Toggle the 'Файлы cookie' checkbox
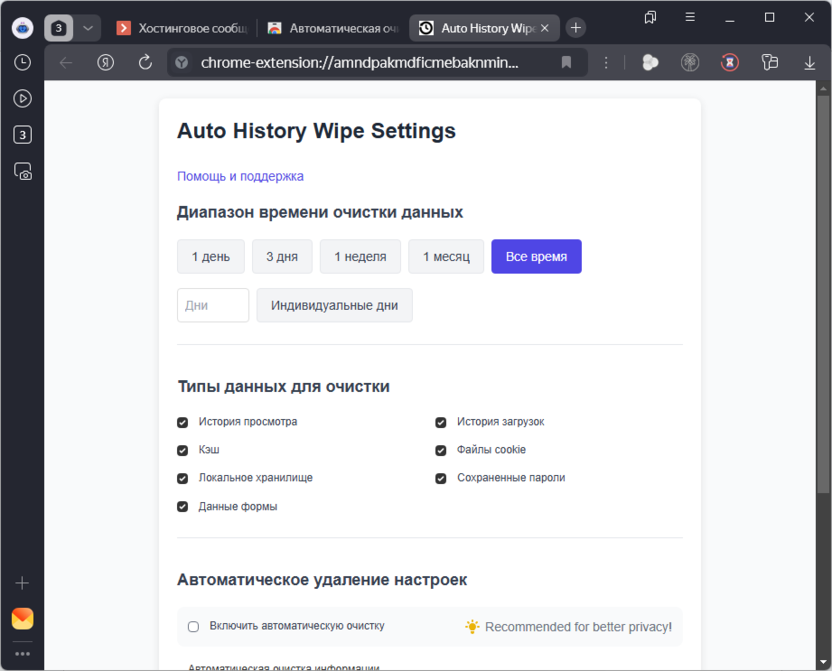The width and height of the screenshot is (832, 671). pyautogui.click(x=441, y=450)
